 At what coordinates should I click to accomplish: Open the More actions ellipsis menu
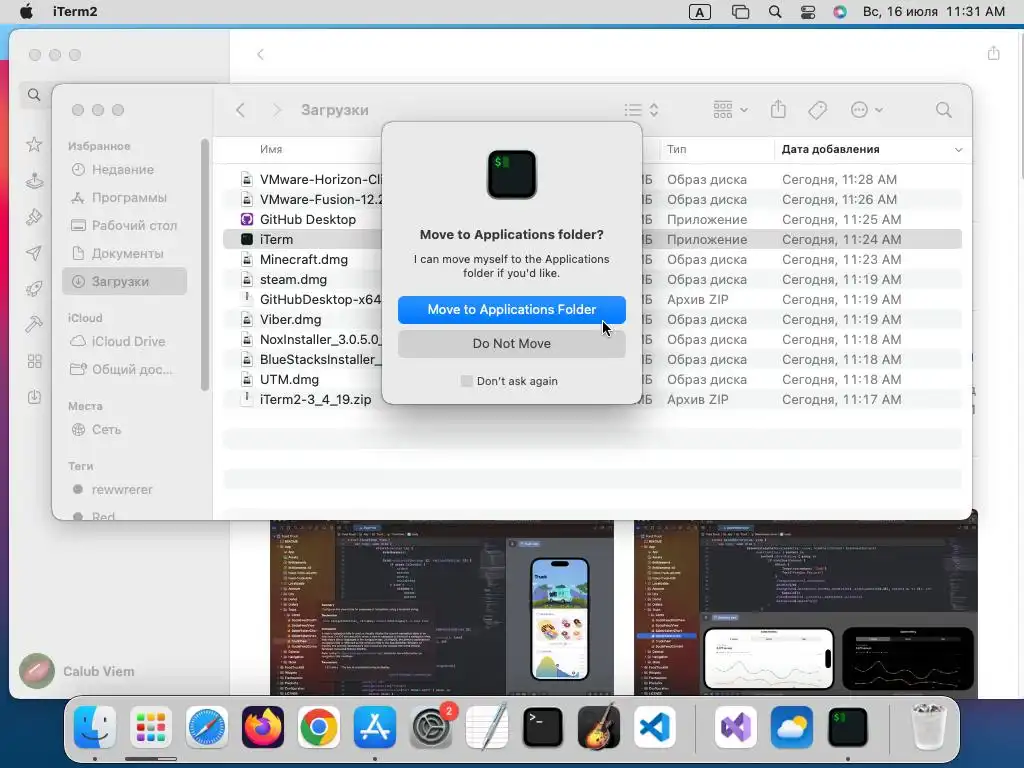tap(867, 110)
